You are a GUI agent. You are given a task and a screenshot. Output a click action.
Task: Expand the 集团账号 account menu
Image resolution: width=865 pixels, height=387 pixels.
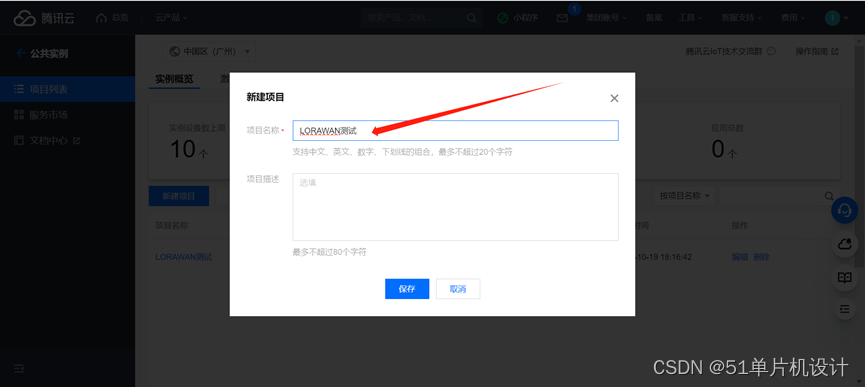click(606, 18)
